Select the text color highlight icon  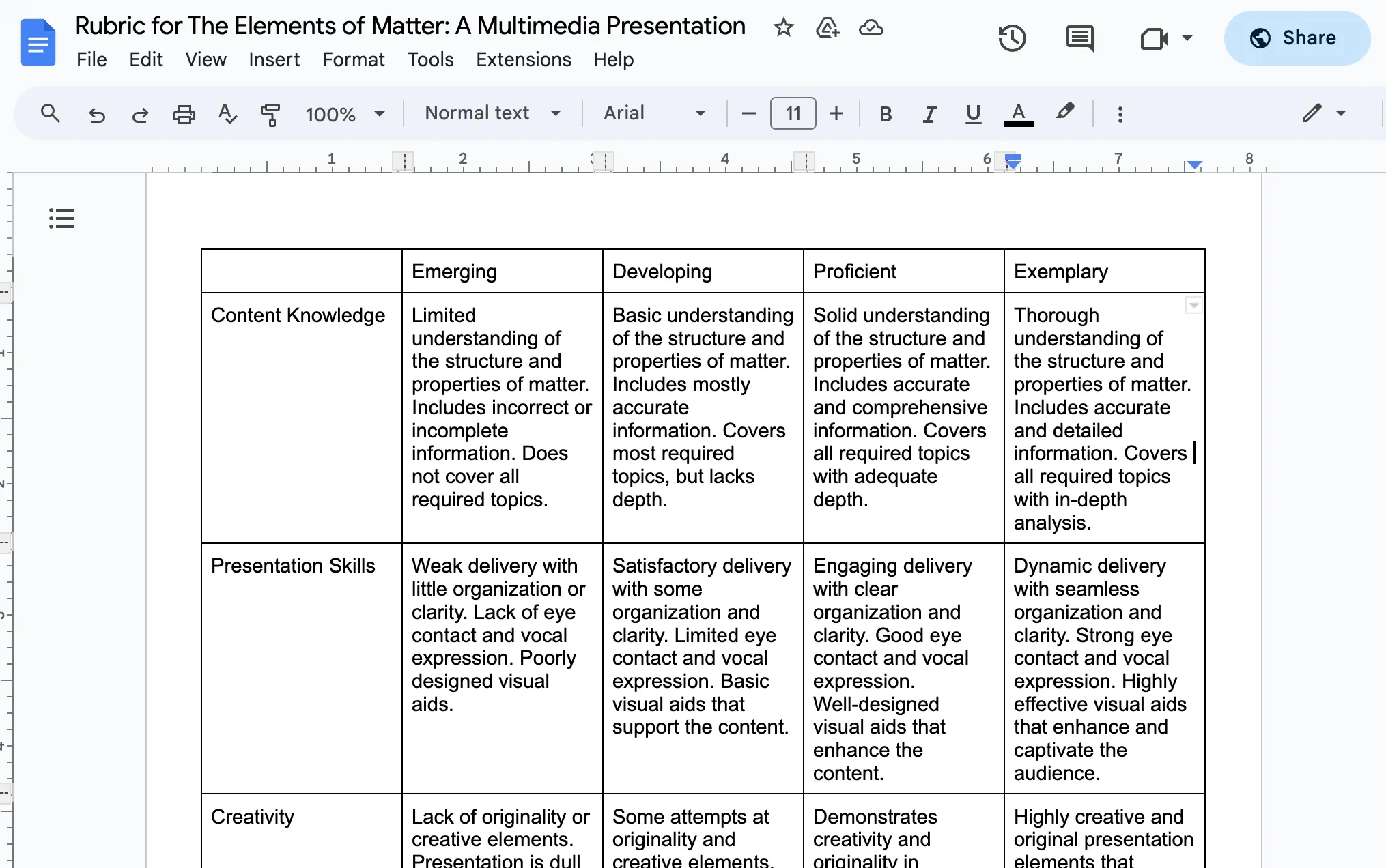[1064, 113]
